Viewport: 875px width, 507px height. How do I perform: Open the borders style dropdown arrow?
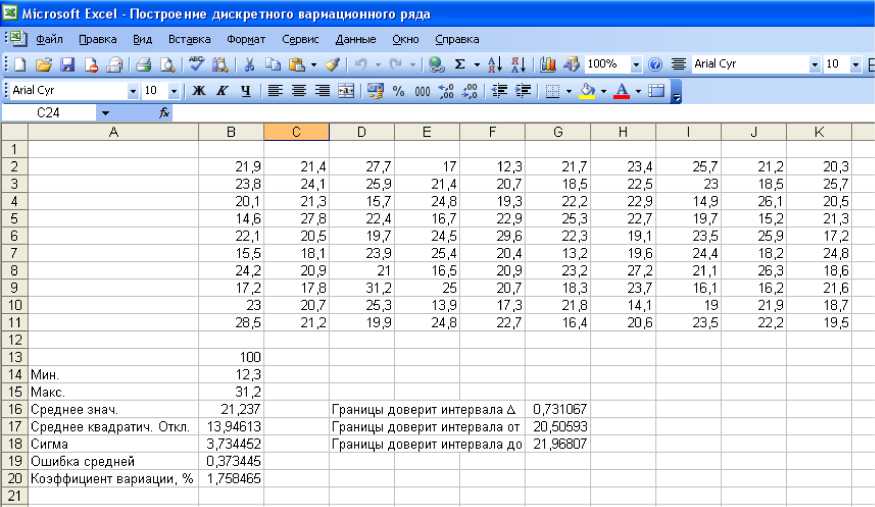coord(568,91)
